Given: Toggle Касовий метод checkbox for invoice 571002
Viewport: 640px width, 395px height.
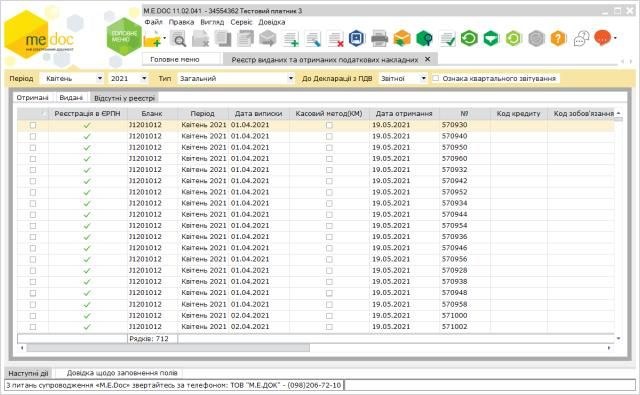Looking at the screenshot, I should [x=329, y=327].
